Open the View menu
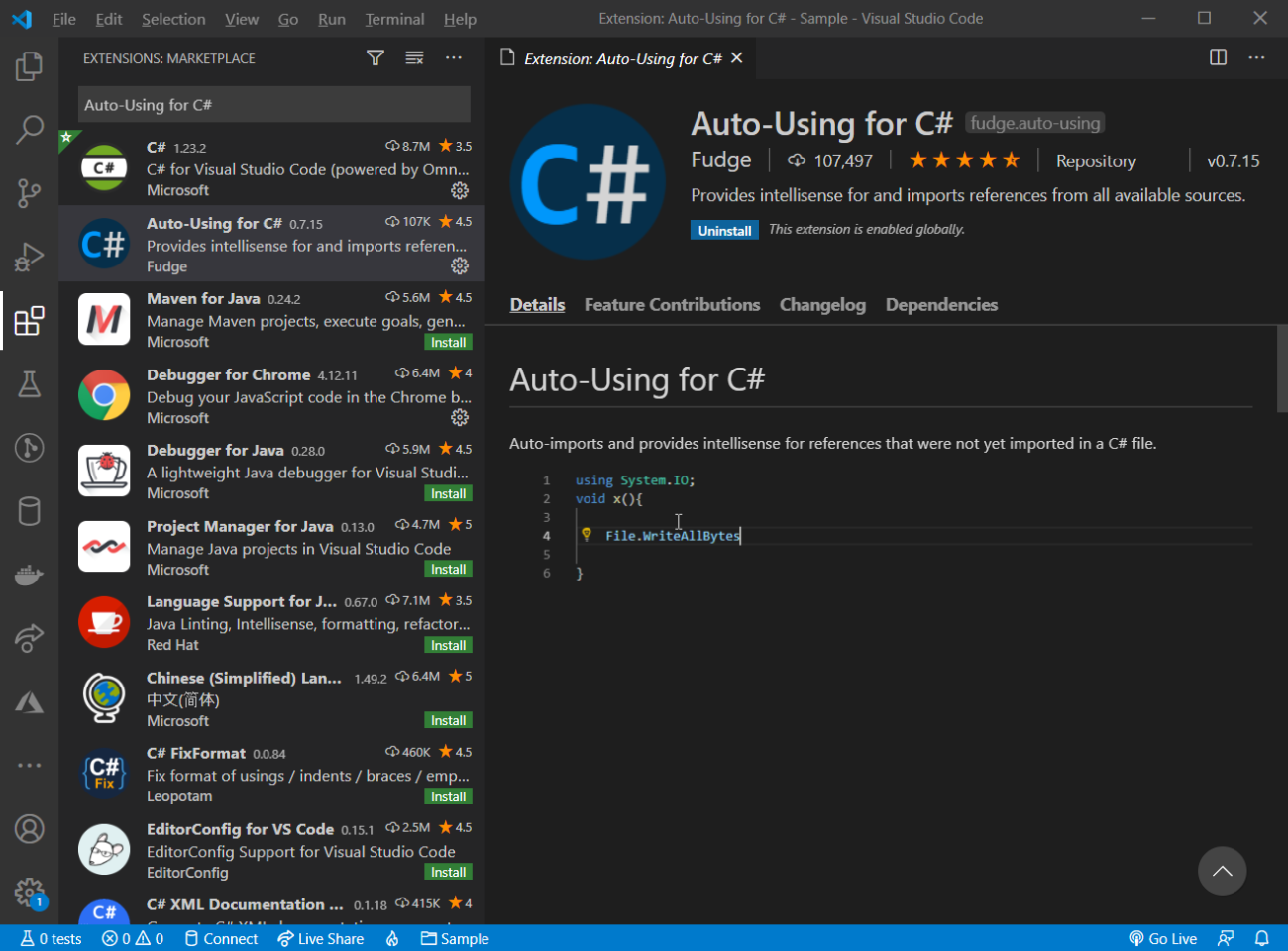 point(242,19)
